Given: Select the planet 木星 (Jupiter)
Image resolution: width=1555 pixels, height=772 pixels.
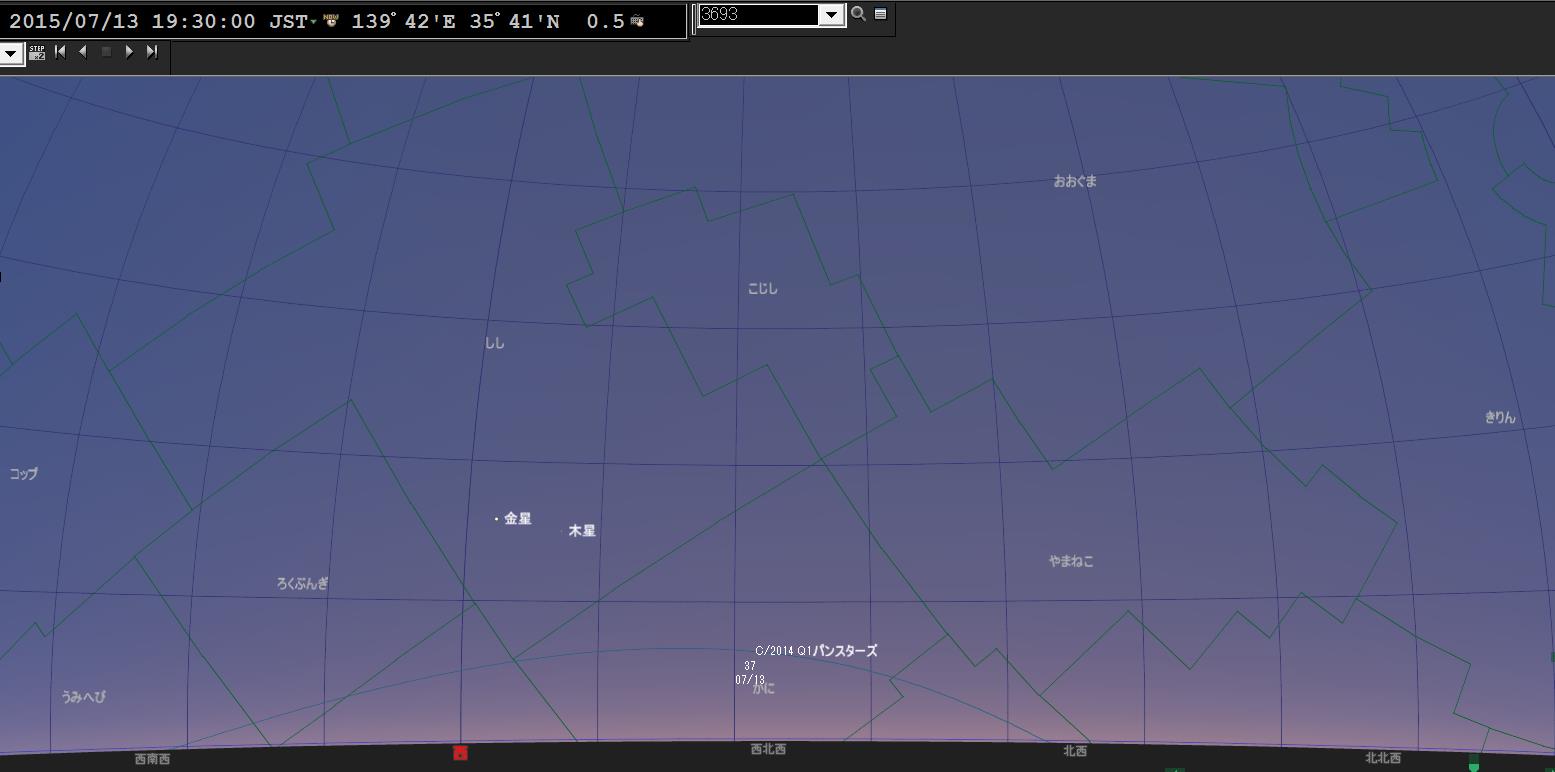Looking at the screenshot, I should pos(582,530).
